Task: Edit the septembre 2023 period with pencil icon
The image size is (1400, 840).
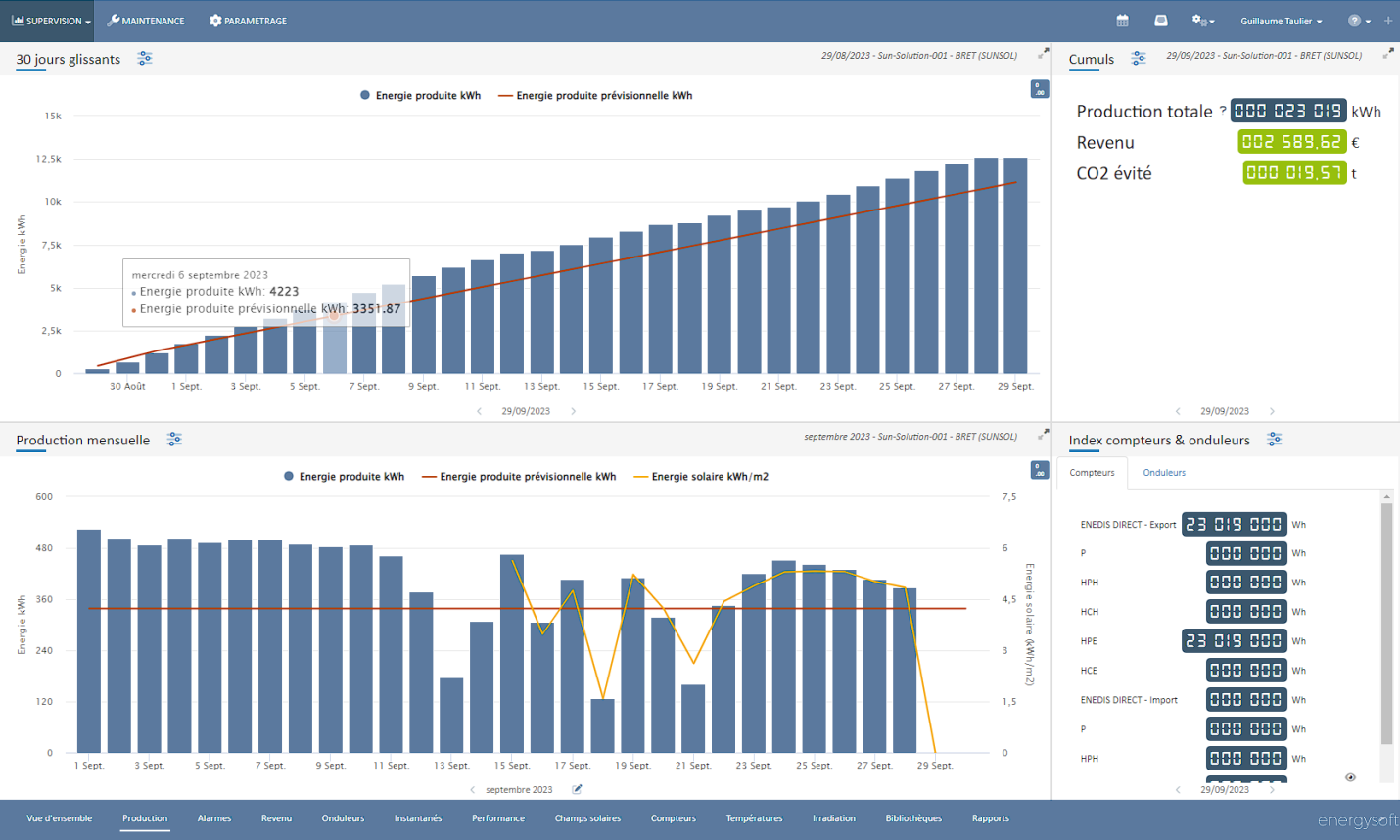Action: pos(577,789)
